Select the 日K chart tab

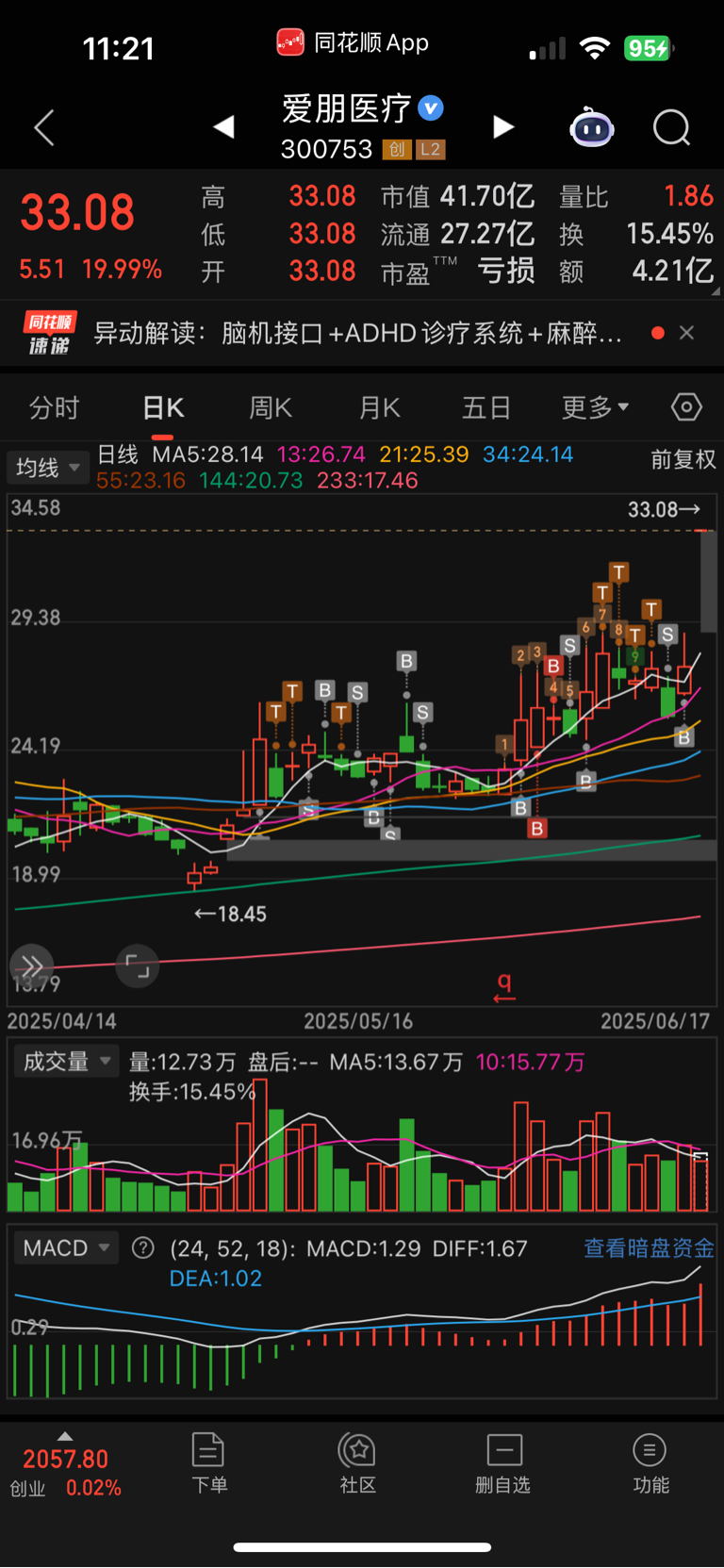[x=163, y=408]
